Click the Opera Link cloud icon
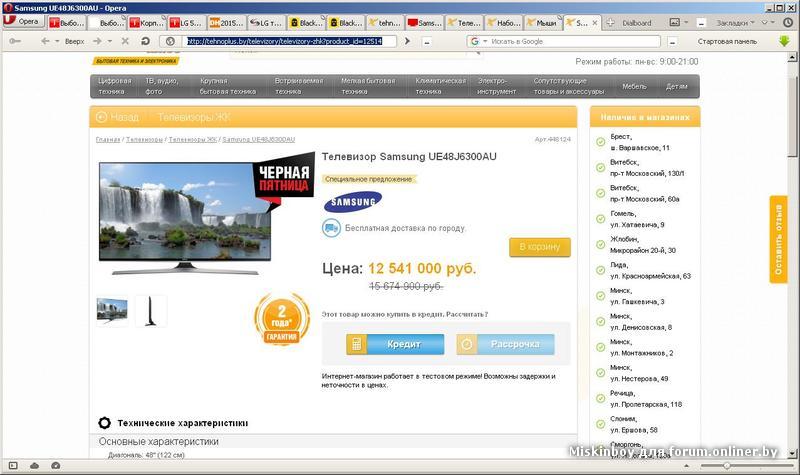The image size is (800, 475). point(35,465)
